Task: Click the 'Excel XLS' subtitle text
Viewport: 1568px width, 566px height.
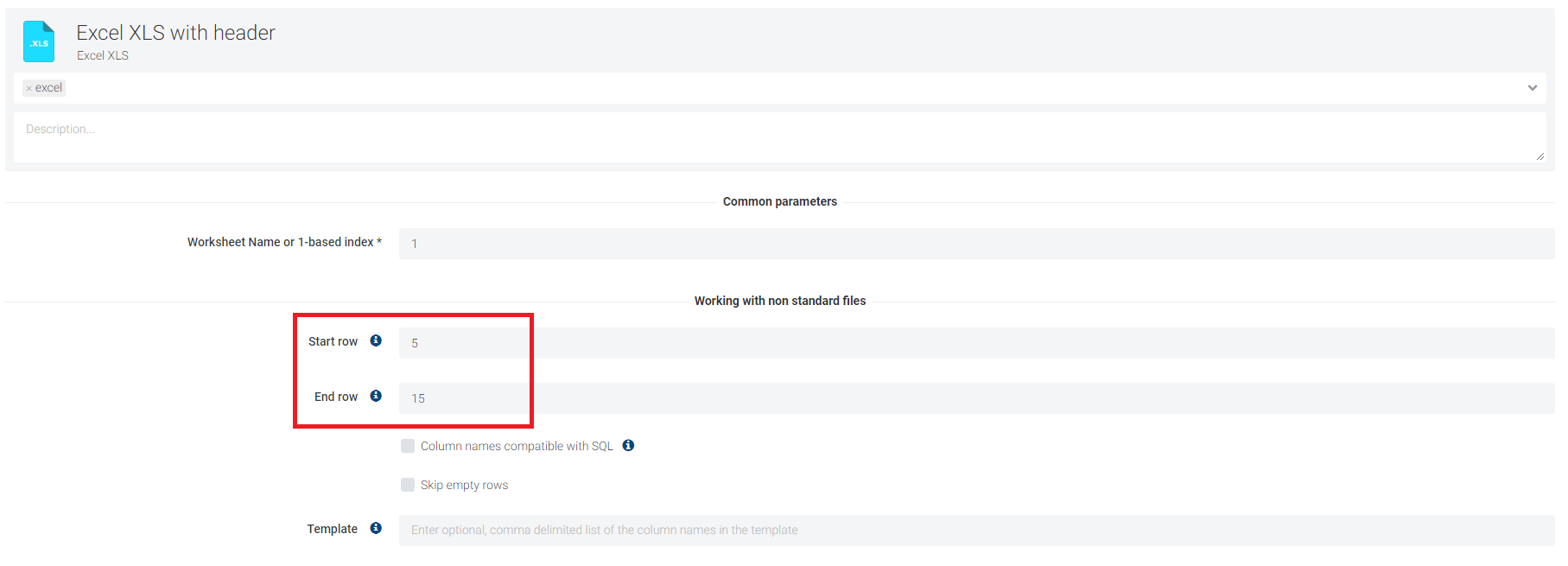Action: 103,55
